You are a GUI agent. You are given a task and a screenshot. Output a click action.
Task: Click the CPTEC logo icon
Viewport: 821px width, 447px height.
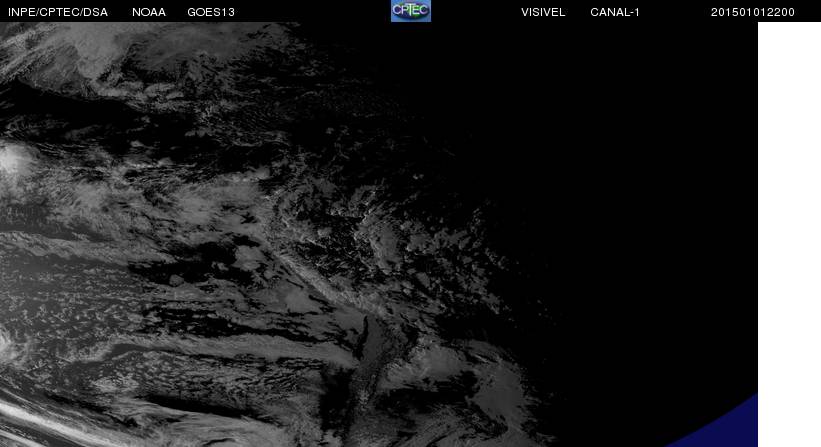411,11
